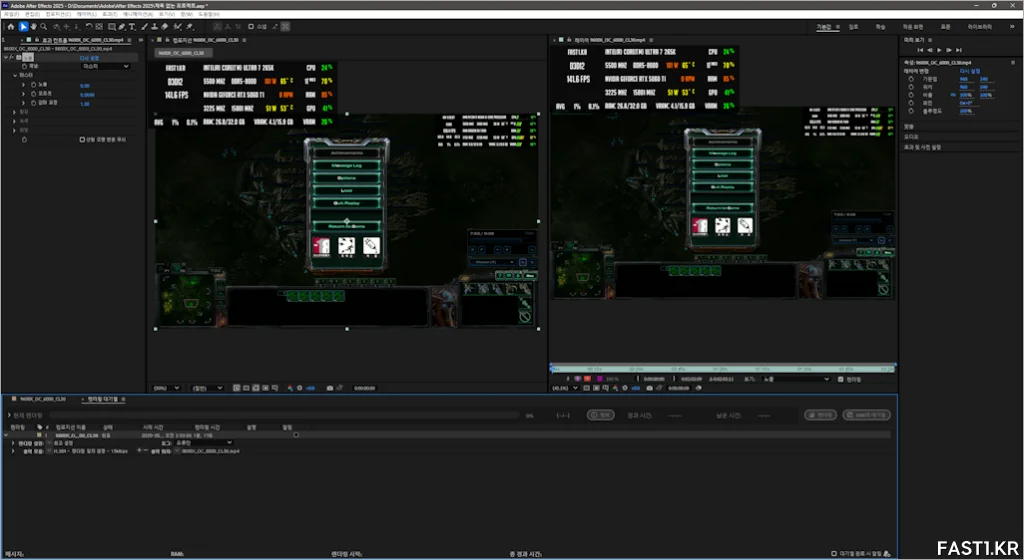Toggle stopwatch for 불투명도 property

point(911,111)
